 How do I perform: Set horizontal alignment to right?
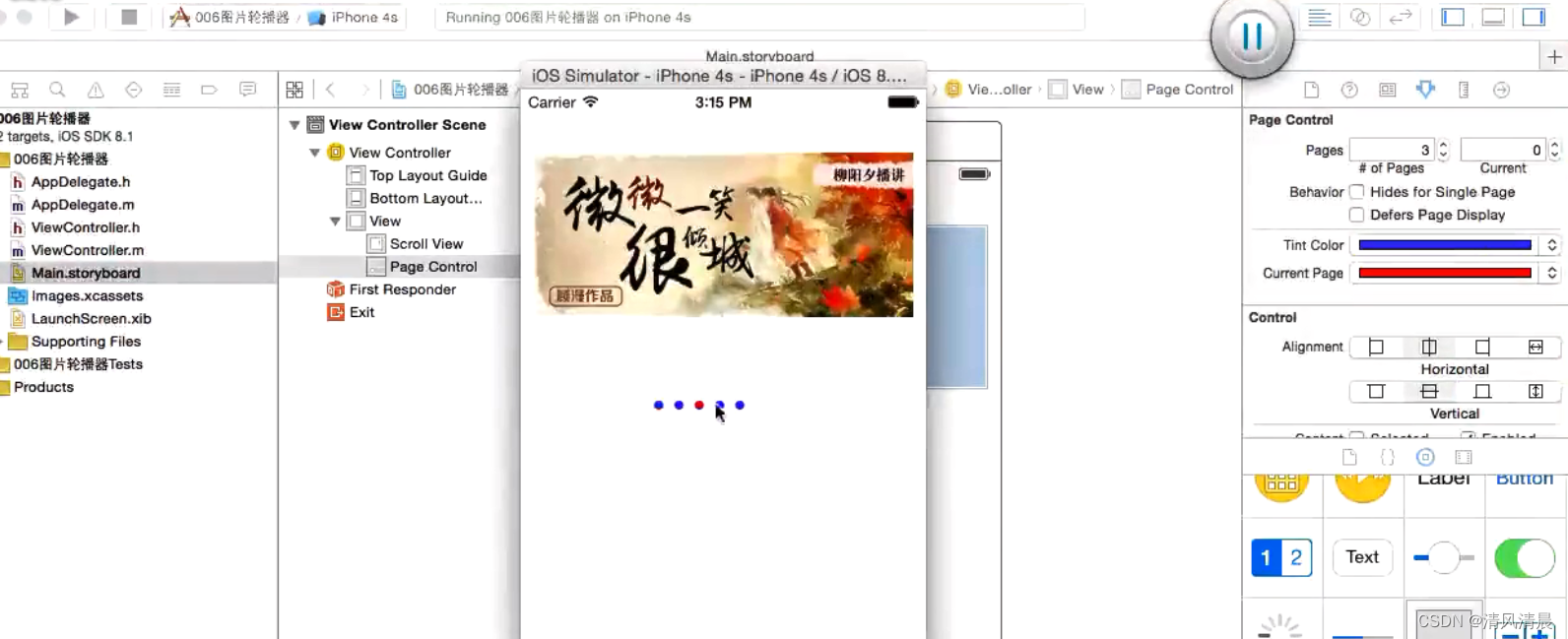[1482, 347]
